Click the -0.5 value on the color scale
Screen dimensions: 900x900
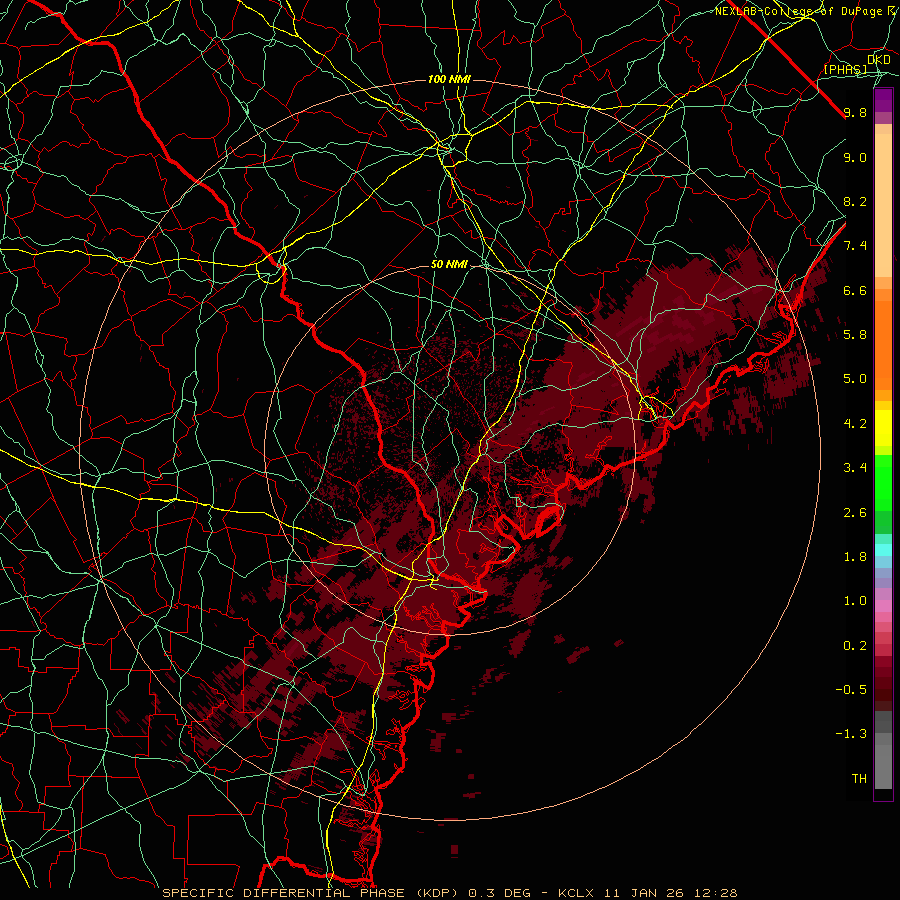(x=851, y=690)
